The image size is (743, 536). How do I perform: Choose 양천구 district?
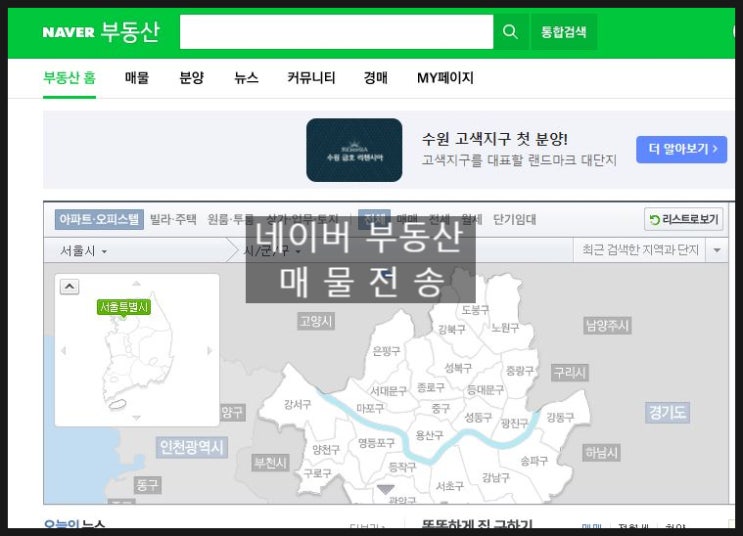click(326, 449)
